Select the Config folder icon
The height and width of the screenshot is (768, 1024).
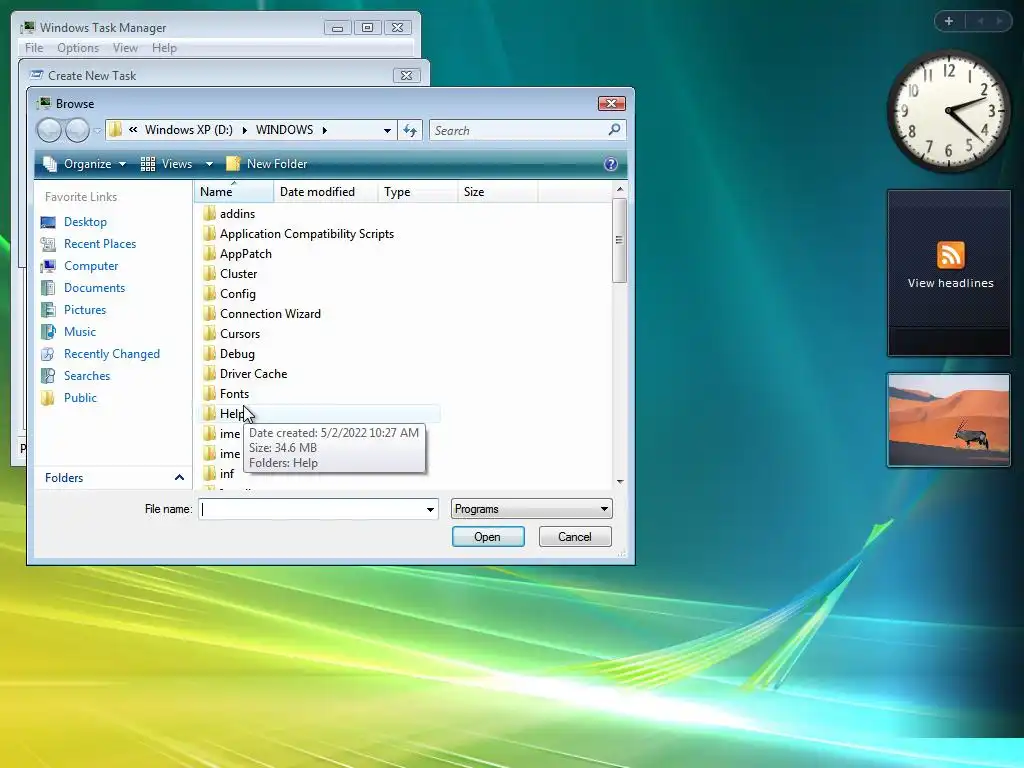tap(209, 294)
